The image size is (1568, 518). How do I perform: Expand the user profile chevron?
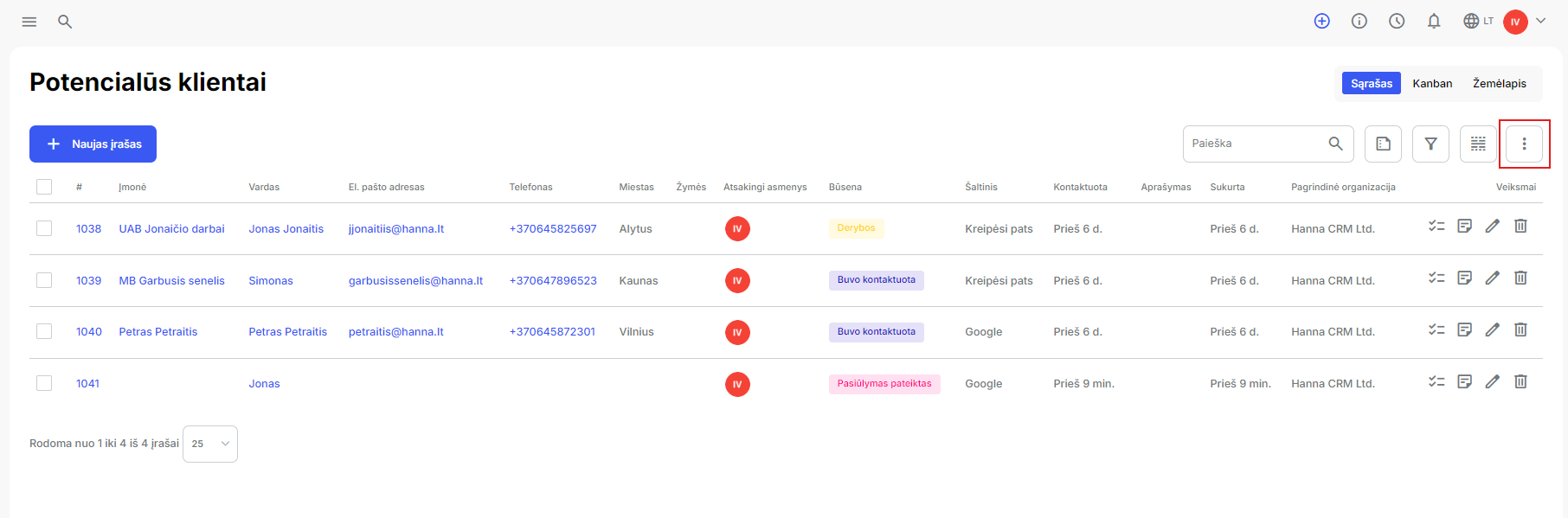(x=1540, y=21)
